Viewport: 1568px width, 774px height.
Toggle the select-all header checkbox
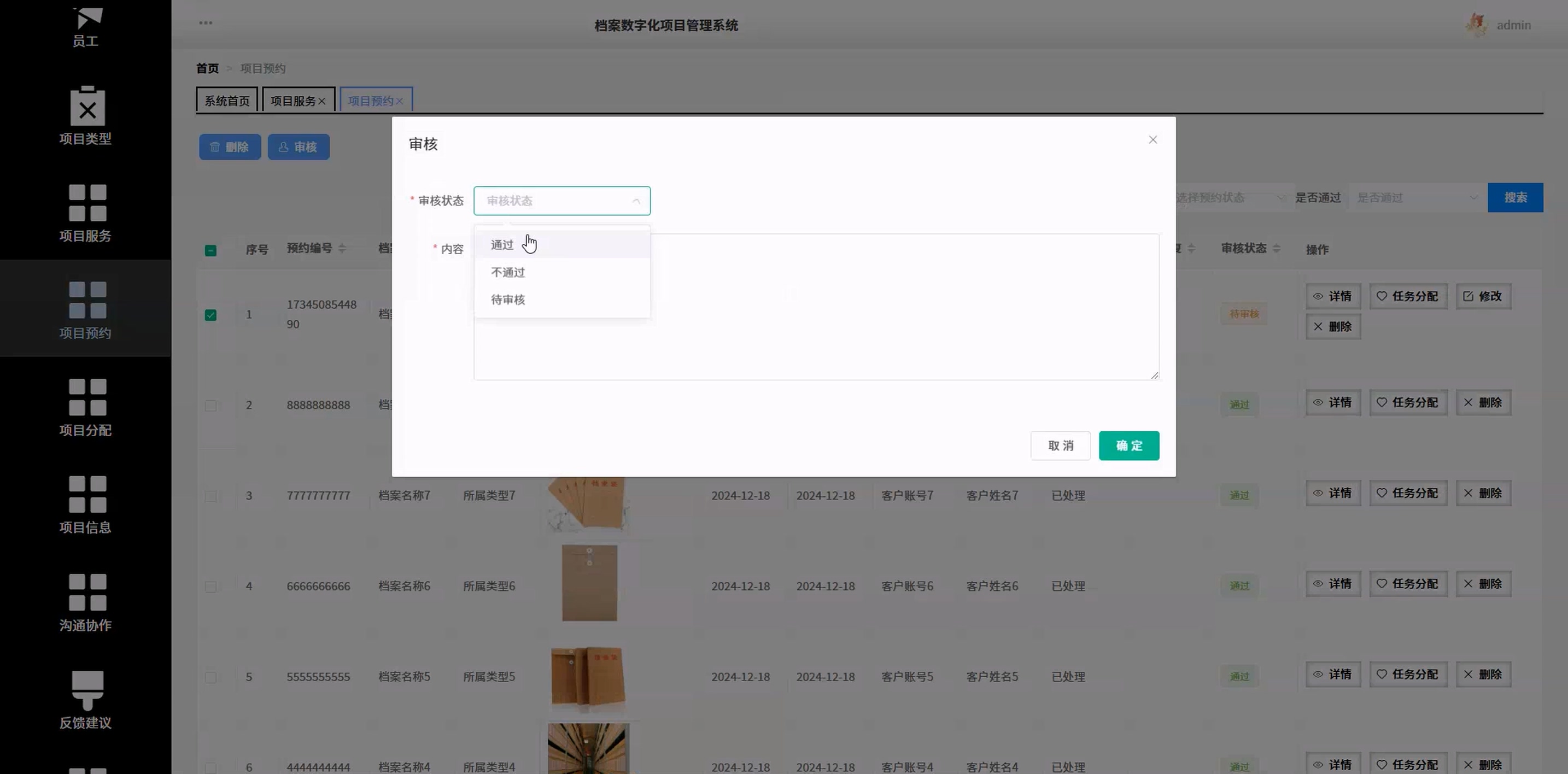point(210,251)
